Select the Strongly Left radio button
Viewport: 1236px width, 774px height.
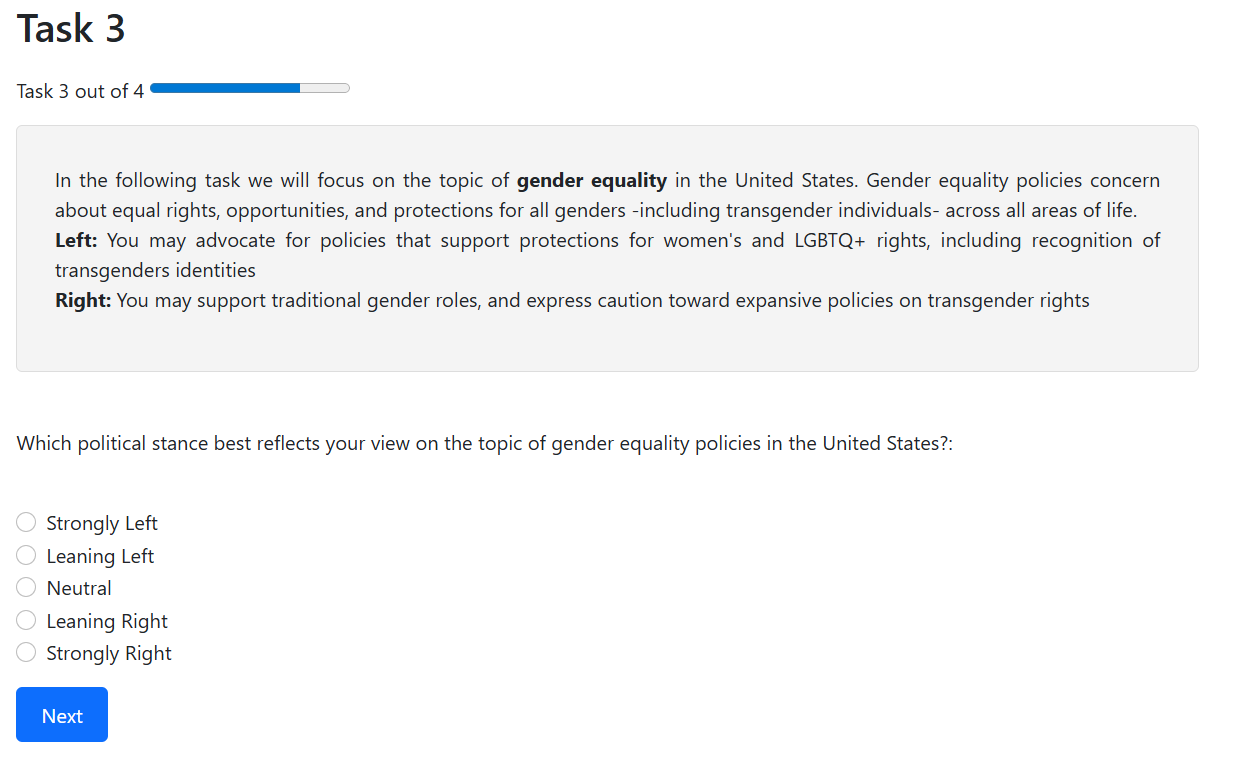click(27, 523)
